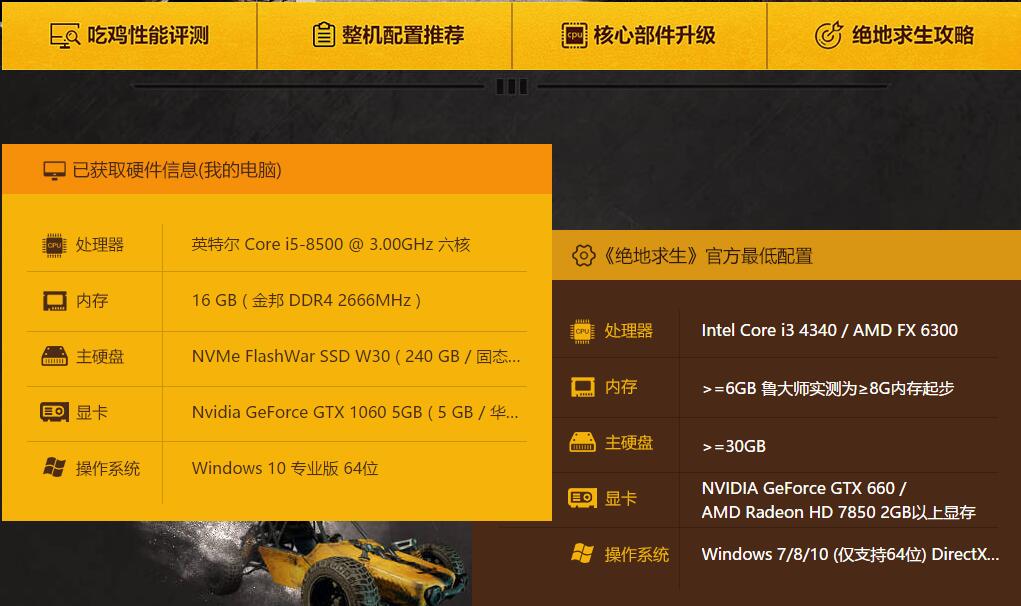Select the NVMe FlashWar SSD W30 text
The width and height of the screenshot is (1021, 606).
point(356,357)
